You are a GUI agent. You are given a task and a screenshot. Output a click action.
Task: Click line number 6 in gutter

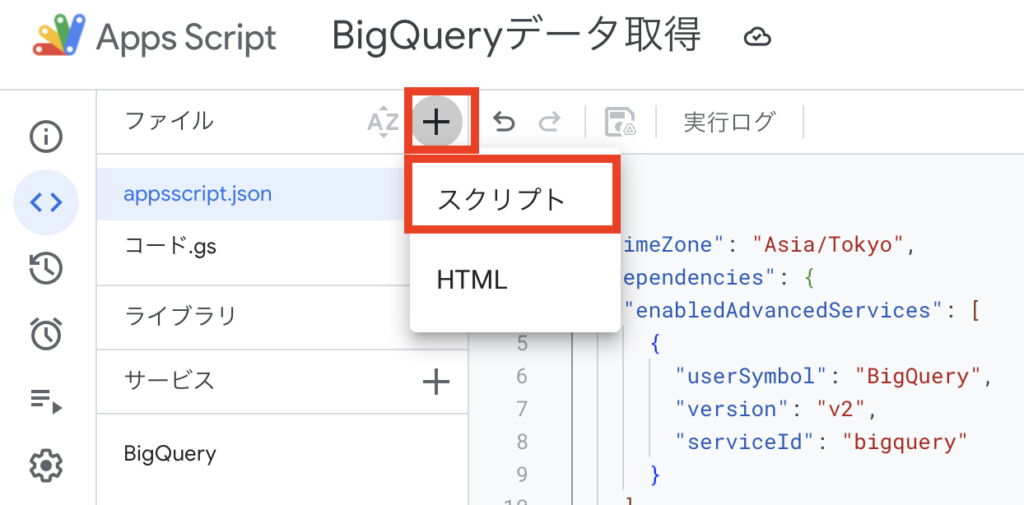521,376
